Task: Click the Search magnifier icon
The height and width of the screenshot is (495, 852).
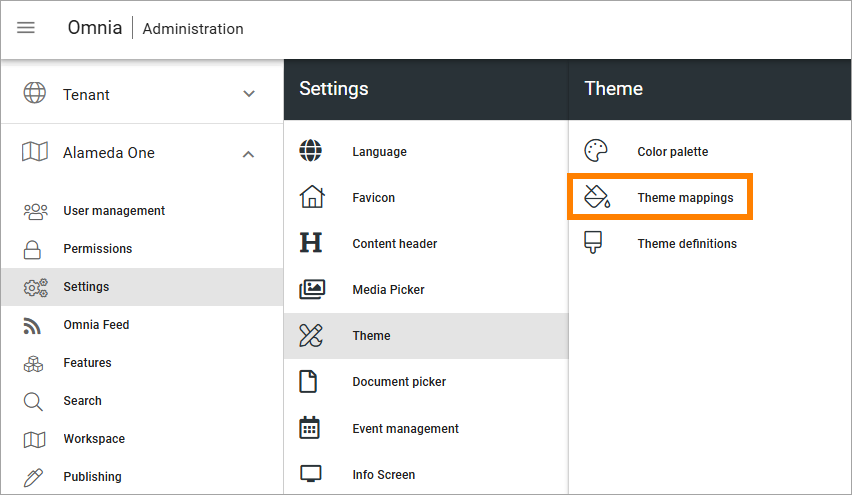Action: (x=33, y=402)
